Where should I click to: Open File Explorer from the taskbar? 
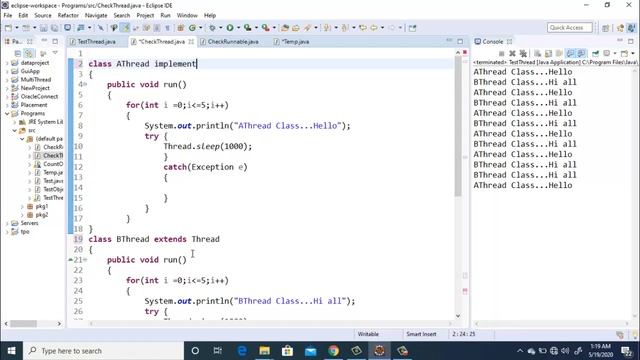265,351
